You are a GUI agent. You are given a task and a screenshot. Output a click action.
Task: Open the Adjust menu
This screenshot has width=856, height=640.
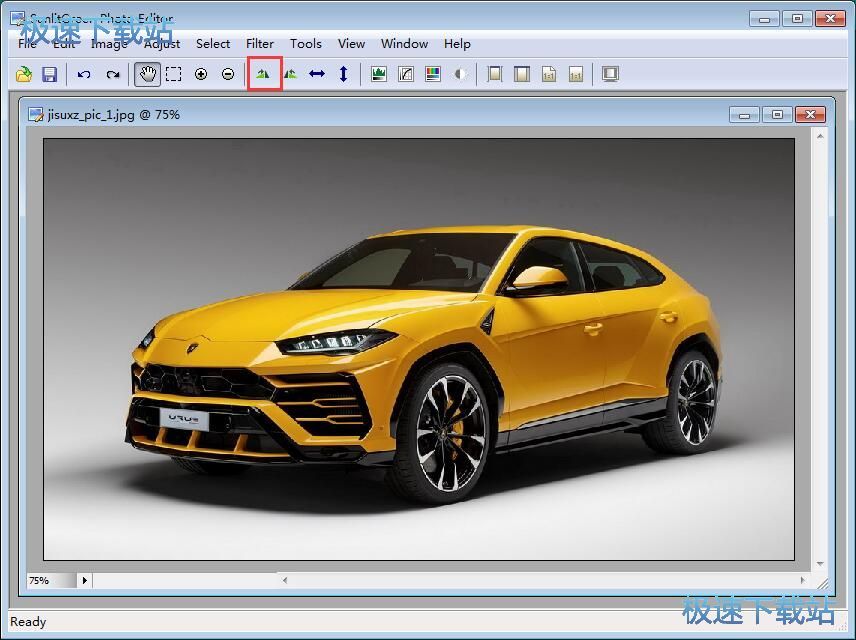162,44
